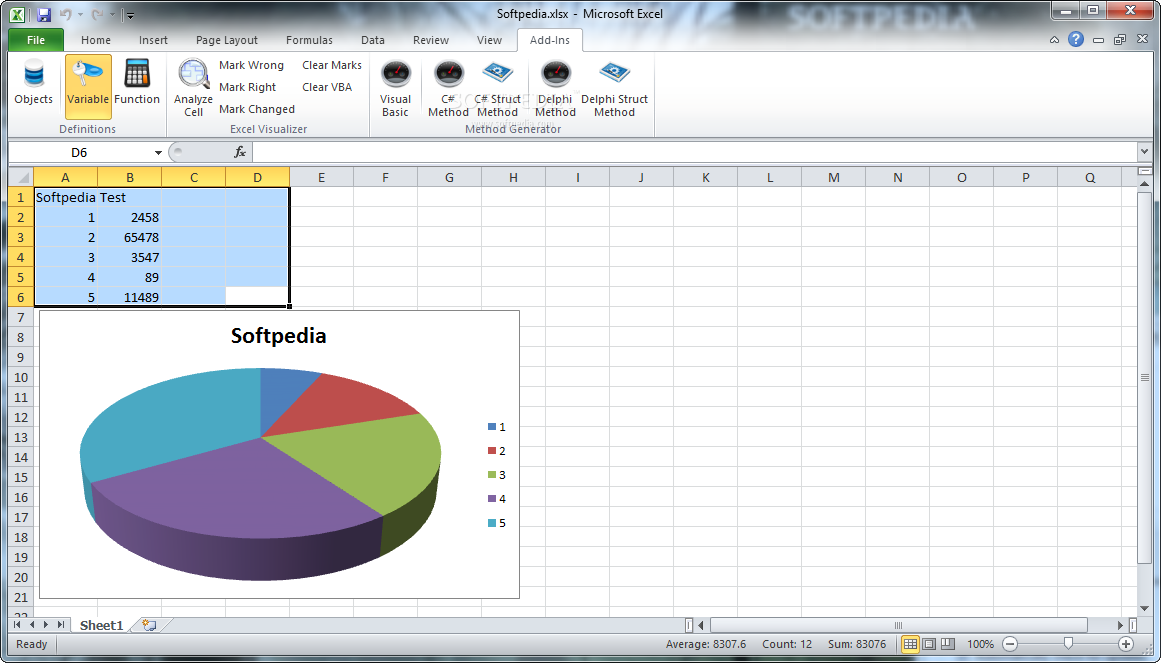Customize the Quick Access Toolbar dropdown

130,14
